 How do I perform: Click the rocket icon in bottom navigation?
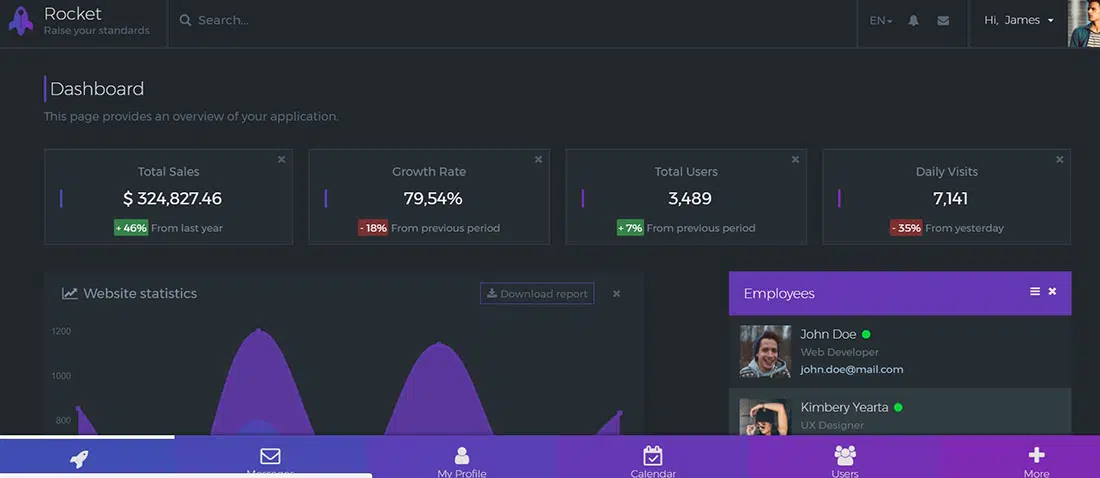tap(79, 459)
